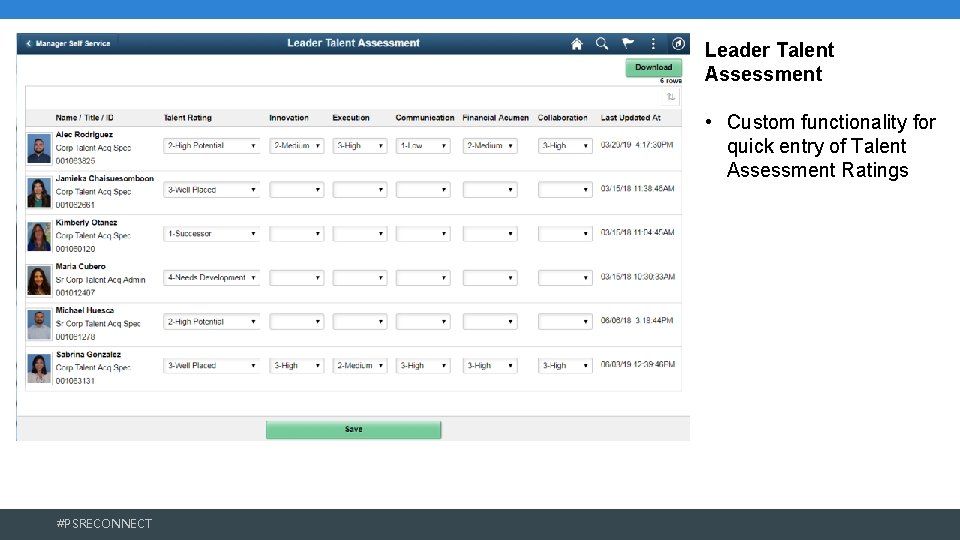Click the Download button
Viewport: 960px width, 540px height.
coord(653,67)
